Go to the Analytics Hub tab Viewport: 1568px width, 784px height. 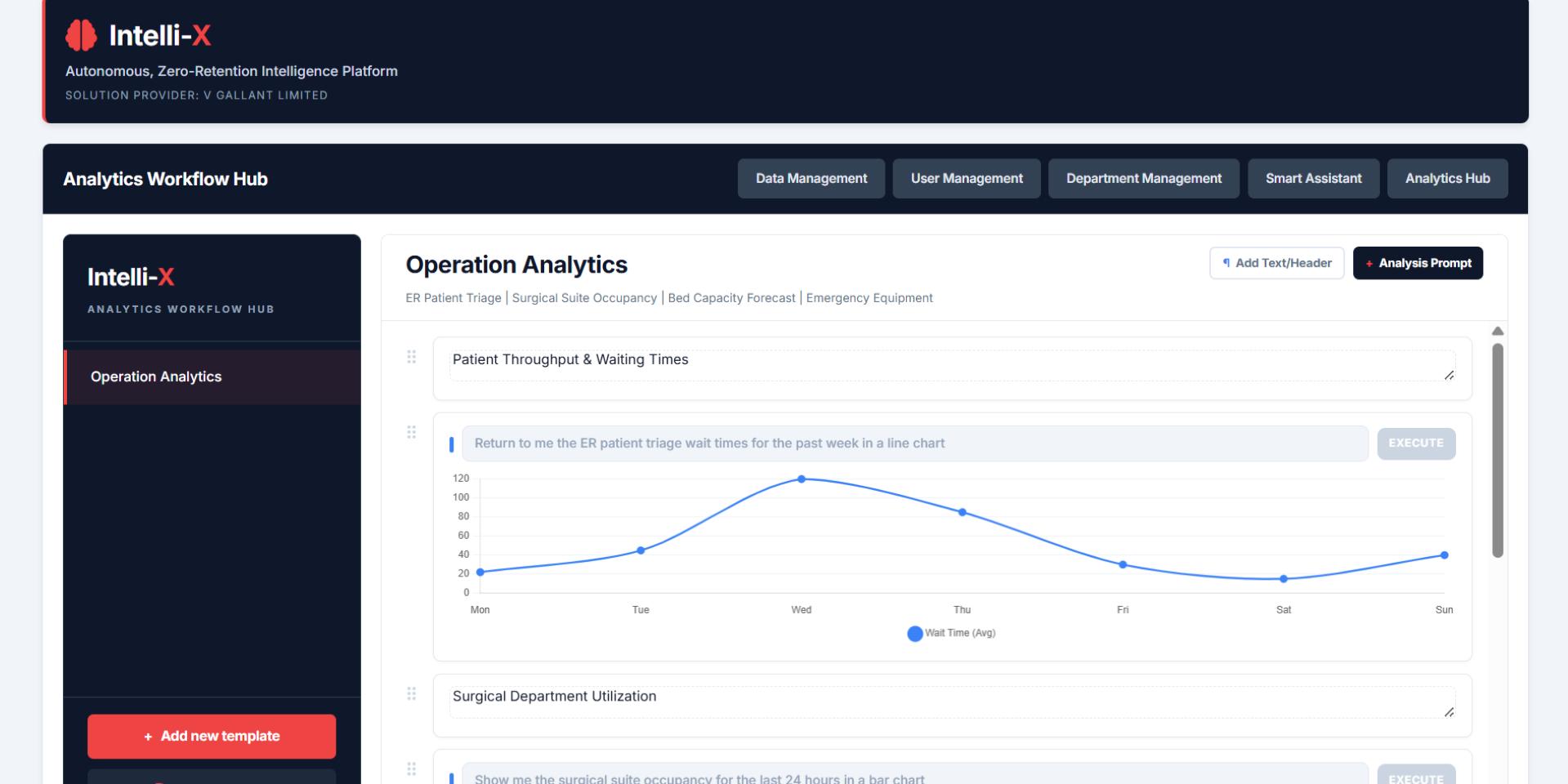click(x=1447, y=179)
